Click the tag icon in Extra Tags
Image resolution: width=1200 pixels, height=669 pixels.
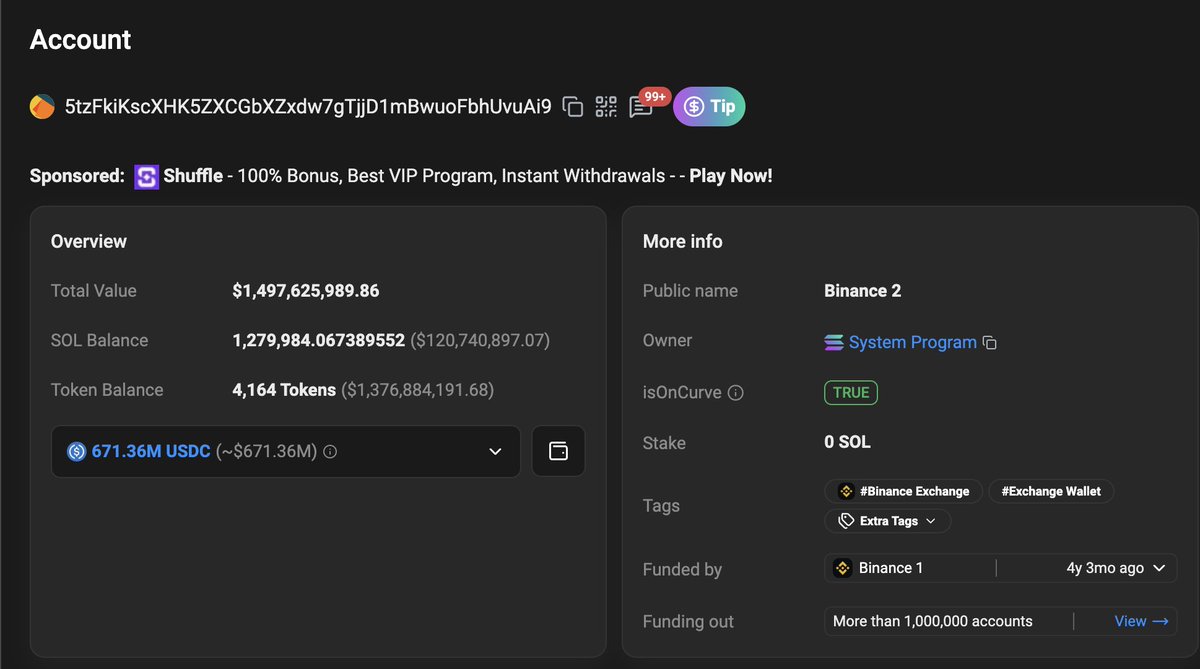847,521
